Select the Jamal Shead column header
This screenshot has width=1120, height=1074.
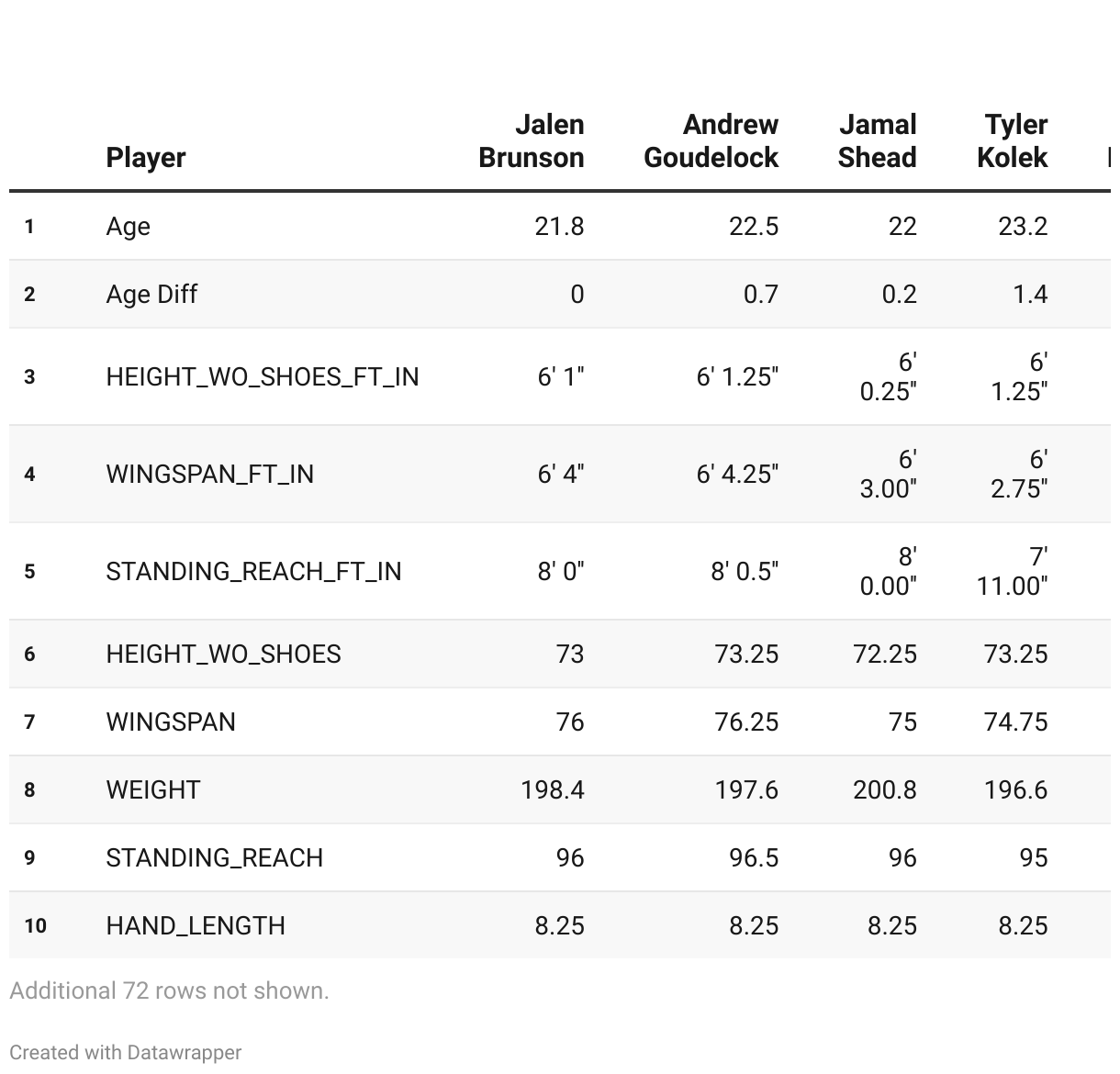(x=877, y=140)
